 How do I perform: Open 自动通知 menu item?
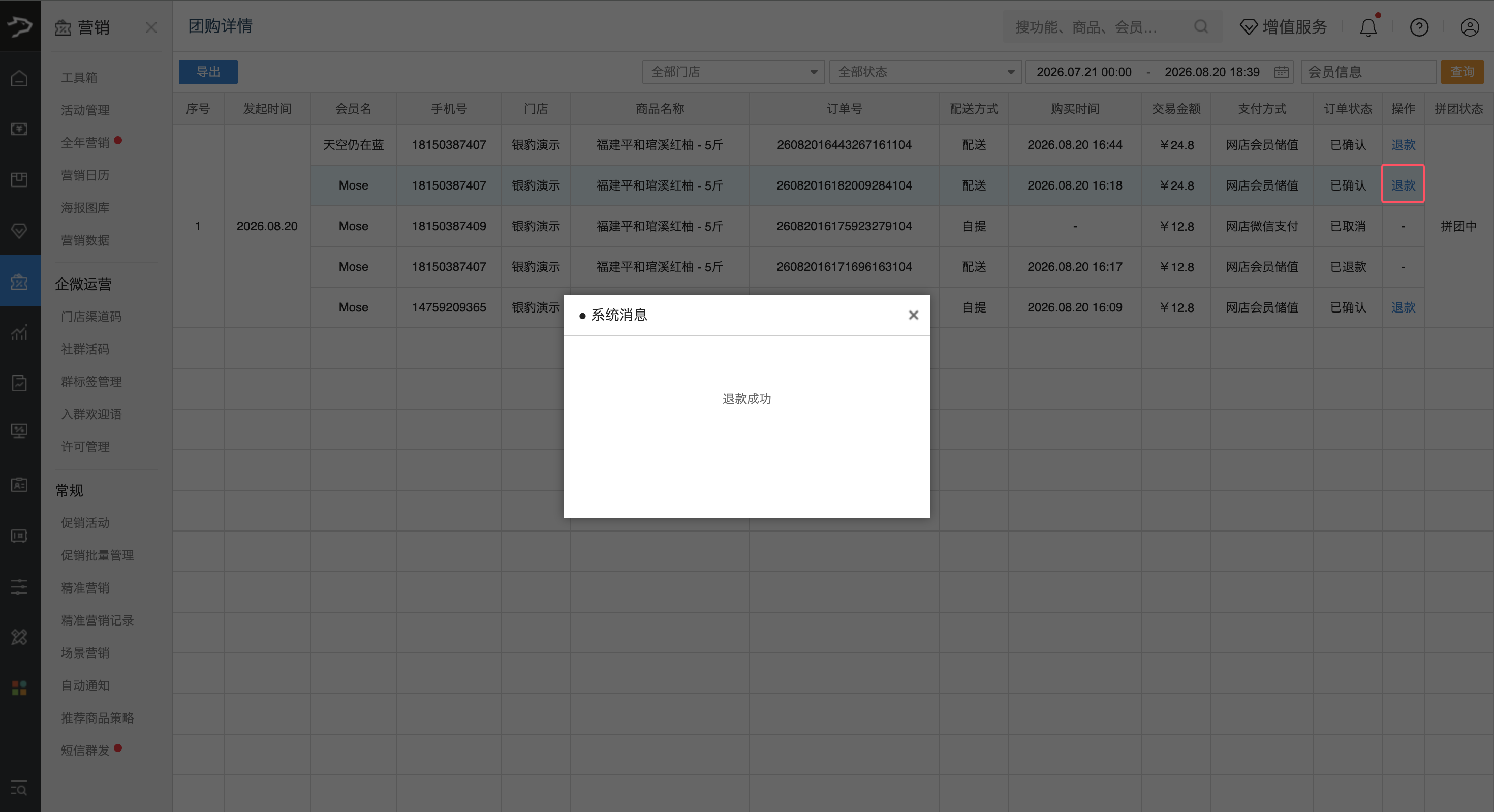click(x=85, y=685)
